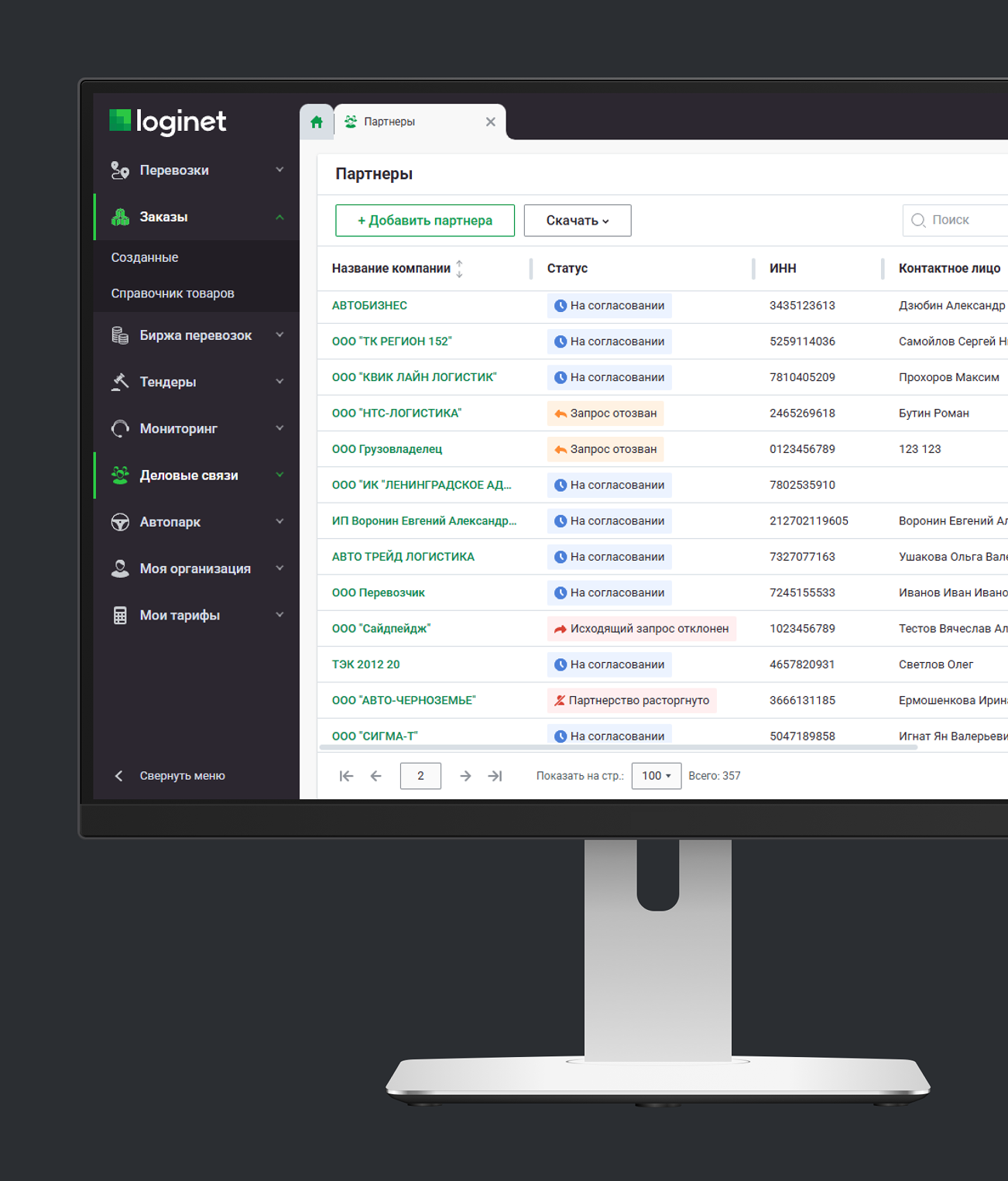This screenshot has width=1008, height=1181.
Task: Expand the Мониторинг chevron
Action: click(x=279, y=427)
